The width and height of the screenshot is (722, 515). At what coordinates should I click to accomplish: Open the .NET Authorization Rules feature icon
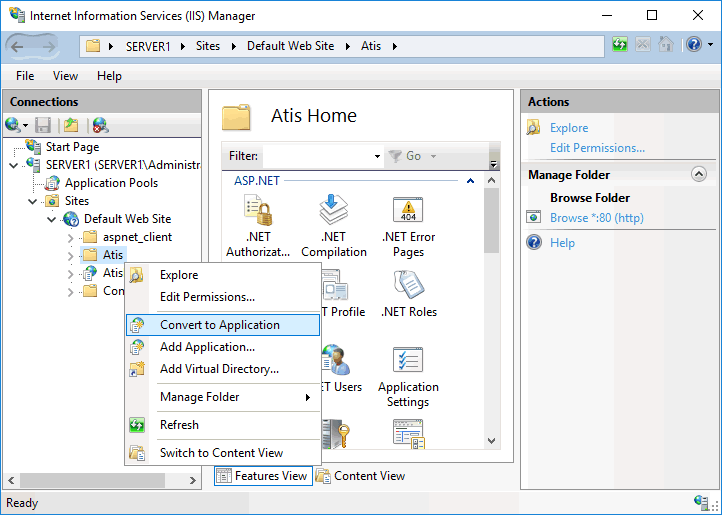258,210
